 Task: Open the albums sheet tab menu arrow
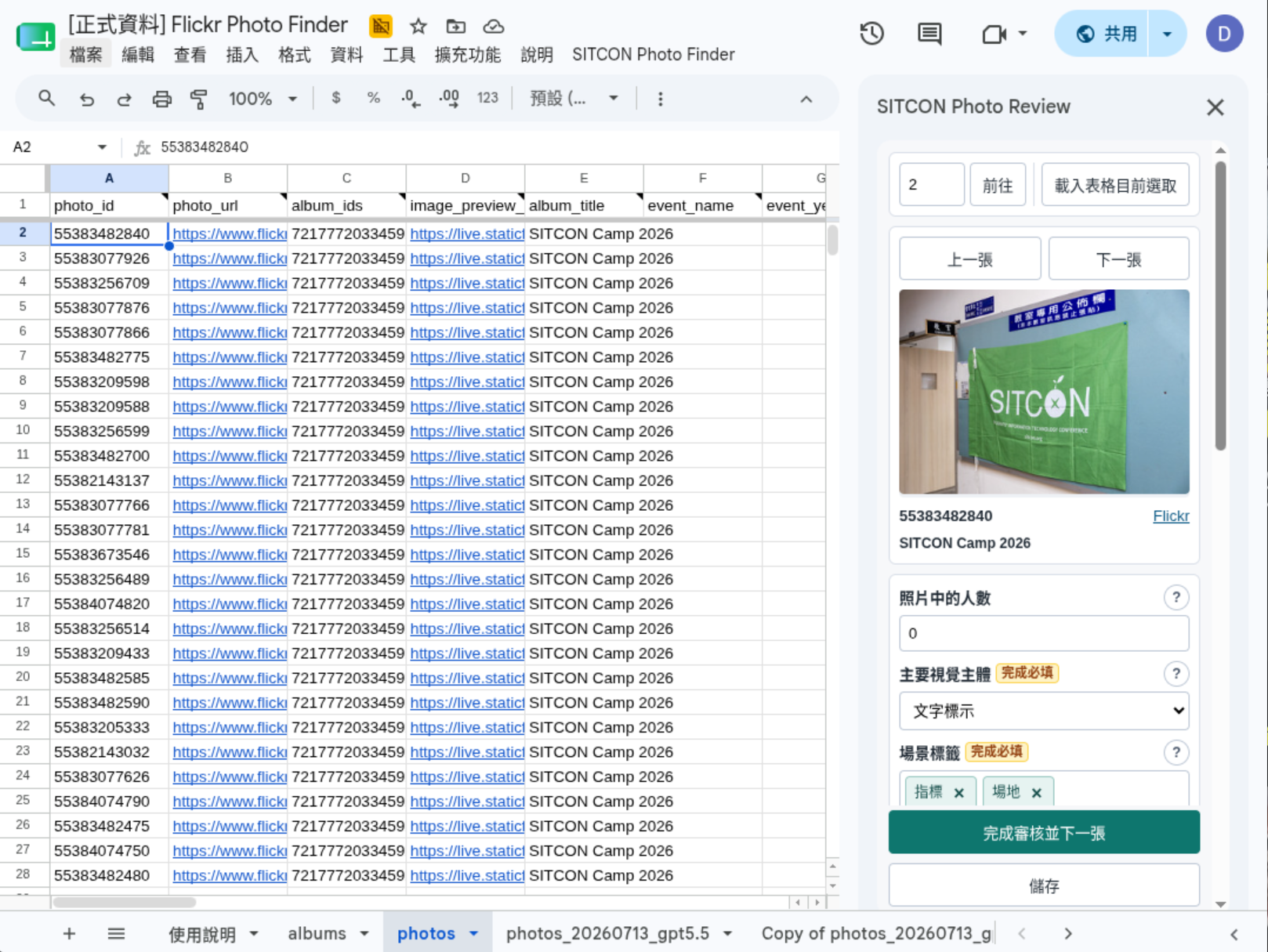[364, 933]
